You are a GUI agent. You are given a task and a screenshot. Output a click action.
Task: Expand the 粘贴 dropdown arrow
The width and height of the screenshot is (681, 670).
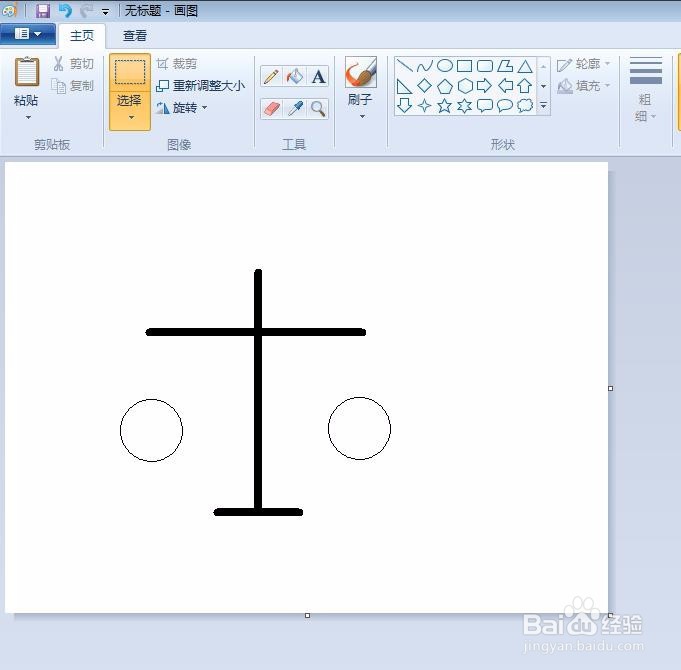[28, 117]
